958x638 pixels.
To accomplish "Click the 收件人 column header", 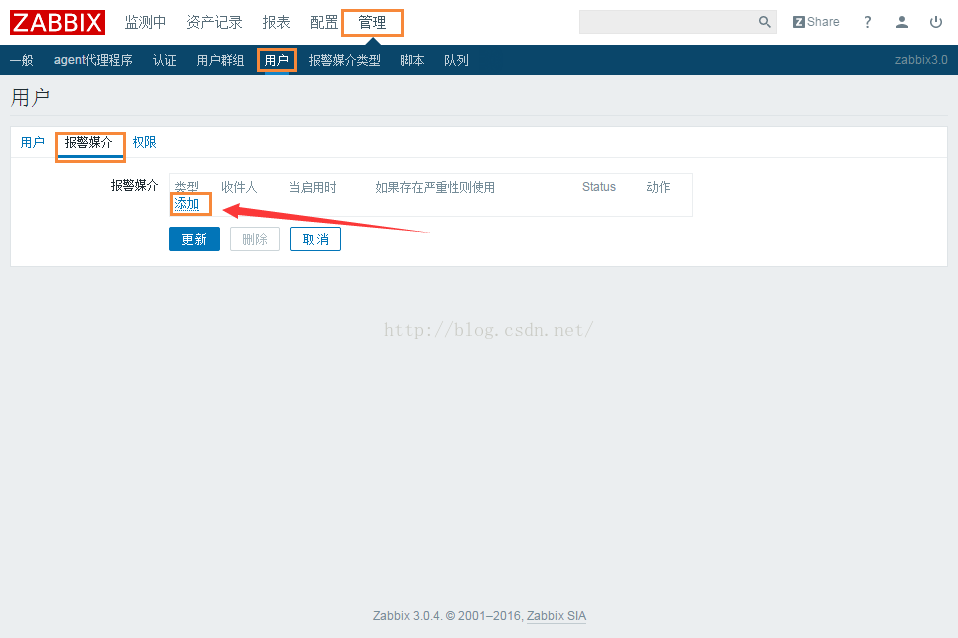I will pyautogui.click(x=239, y=187).
